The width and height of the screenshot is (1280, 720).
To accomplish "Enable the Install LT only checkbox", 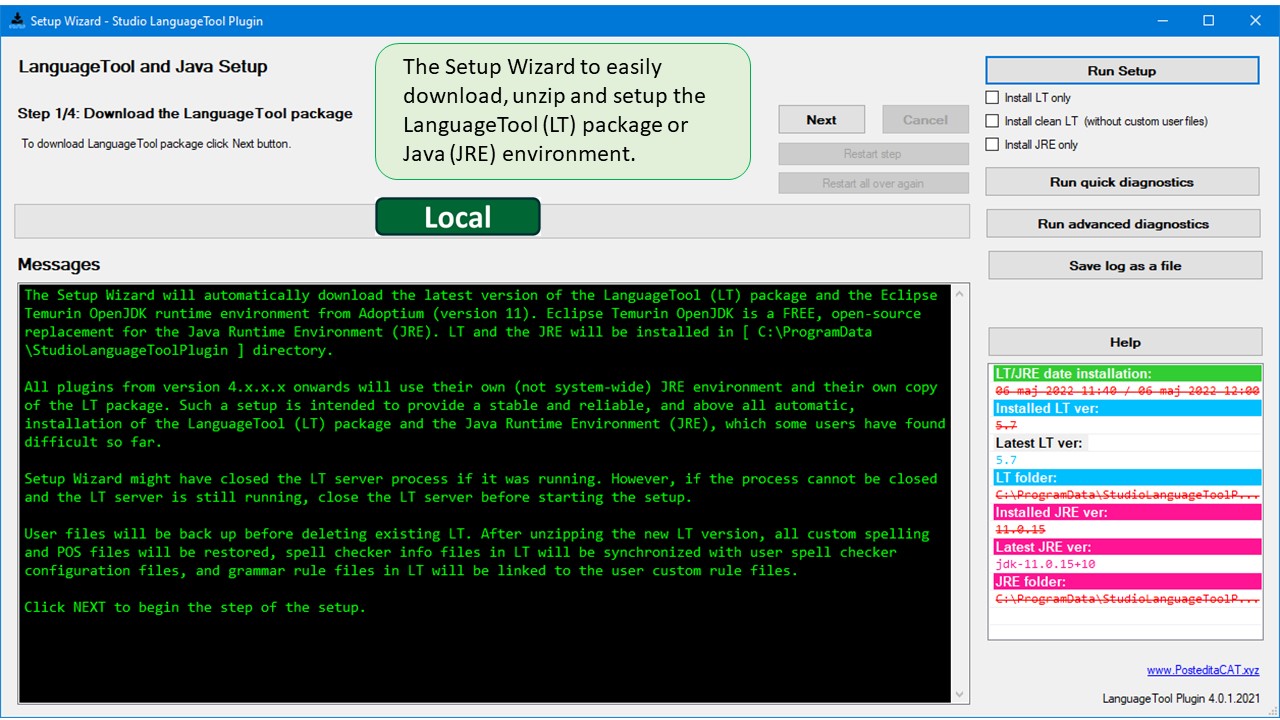I will [993, 98].
